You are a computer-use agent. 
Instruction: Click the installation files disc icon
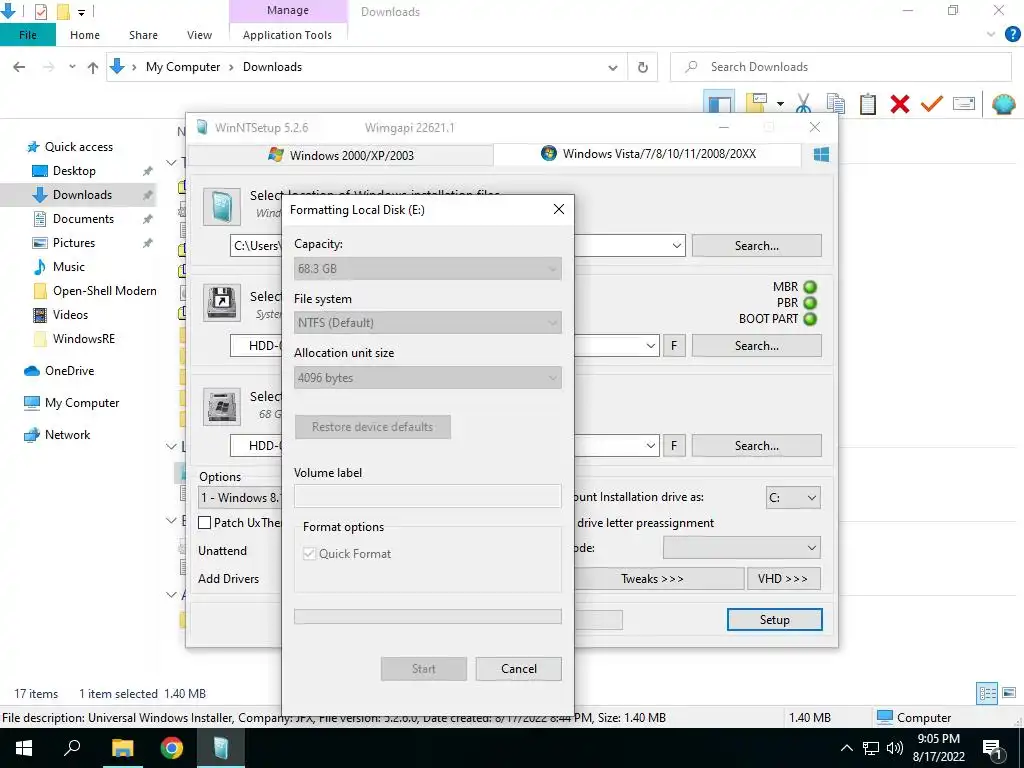tap(221, 207)
